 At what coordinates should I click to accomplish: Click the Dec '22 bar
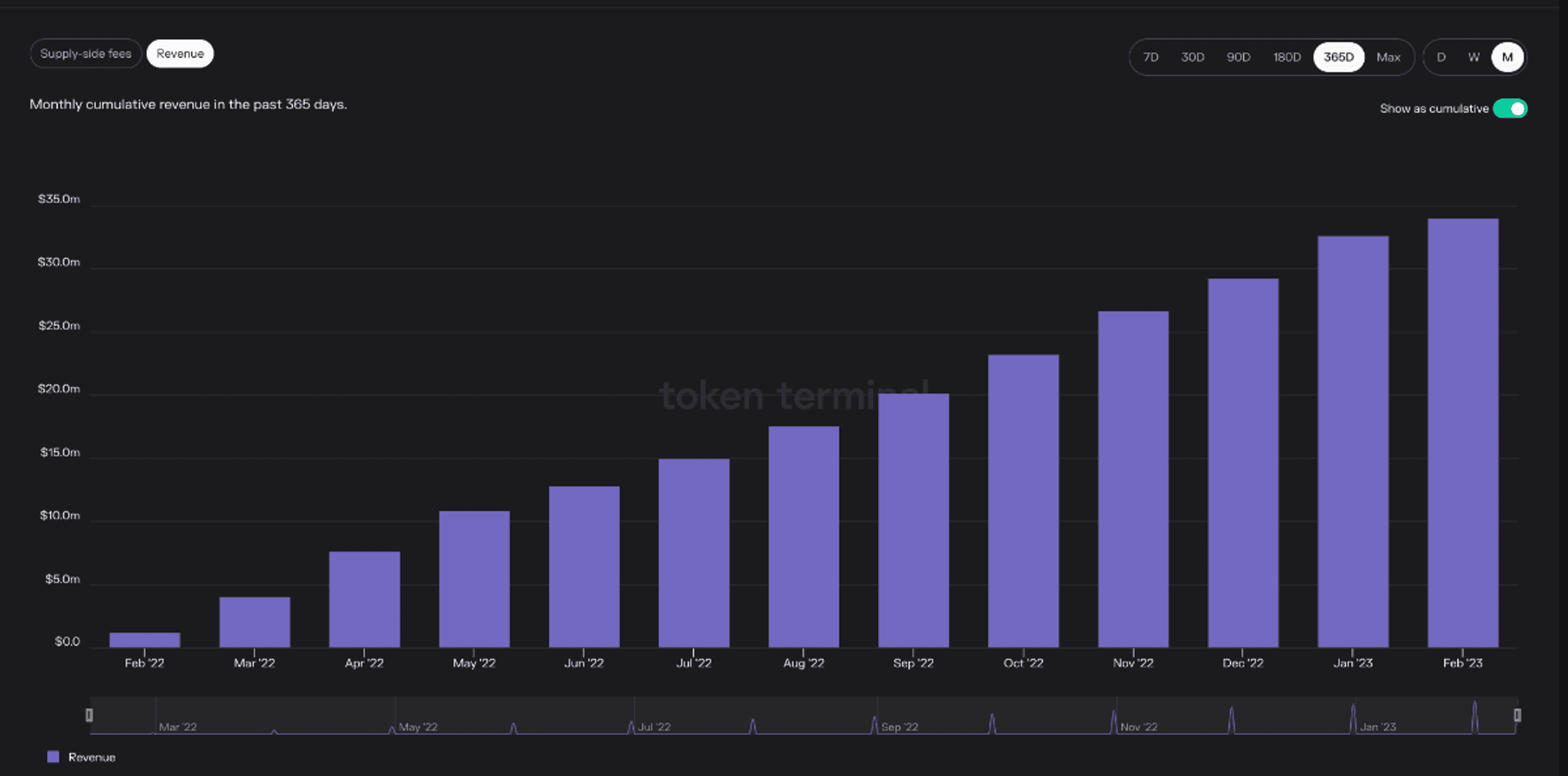[x=1243, y=463]
